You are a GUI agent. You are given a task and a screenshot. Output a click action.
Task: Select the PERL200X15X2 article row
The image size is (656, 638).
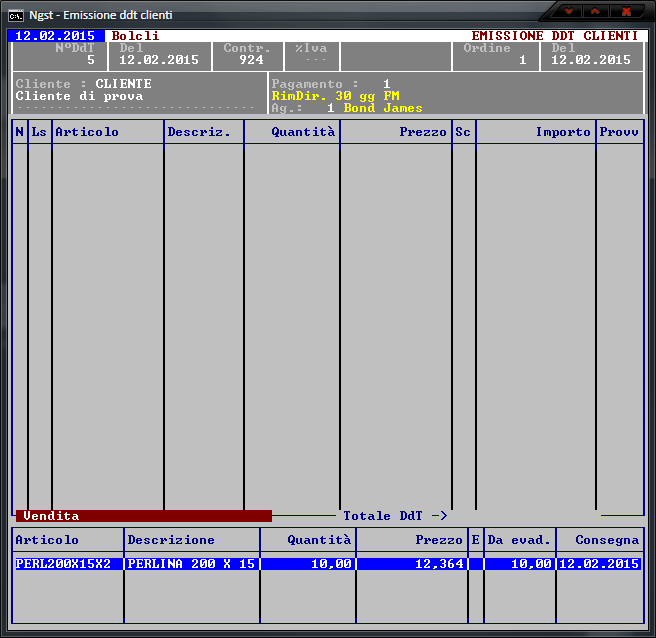pyautogui.click(x=68, y=564)
